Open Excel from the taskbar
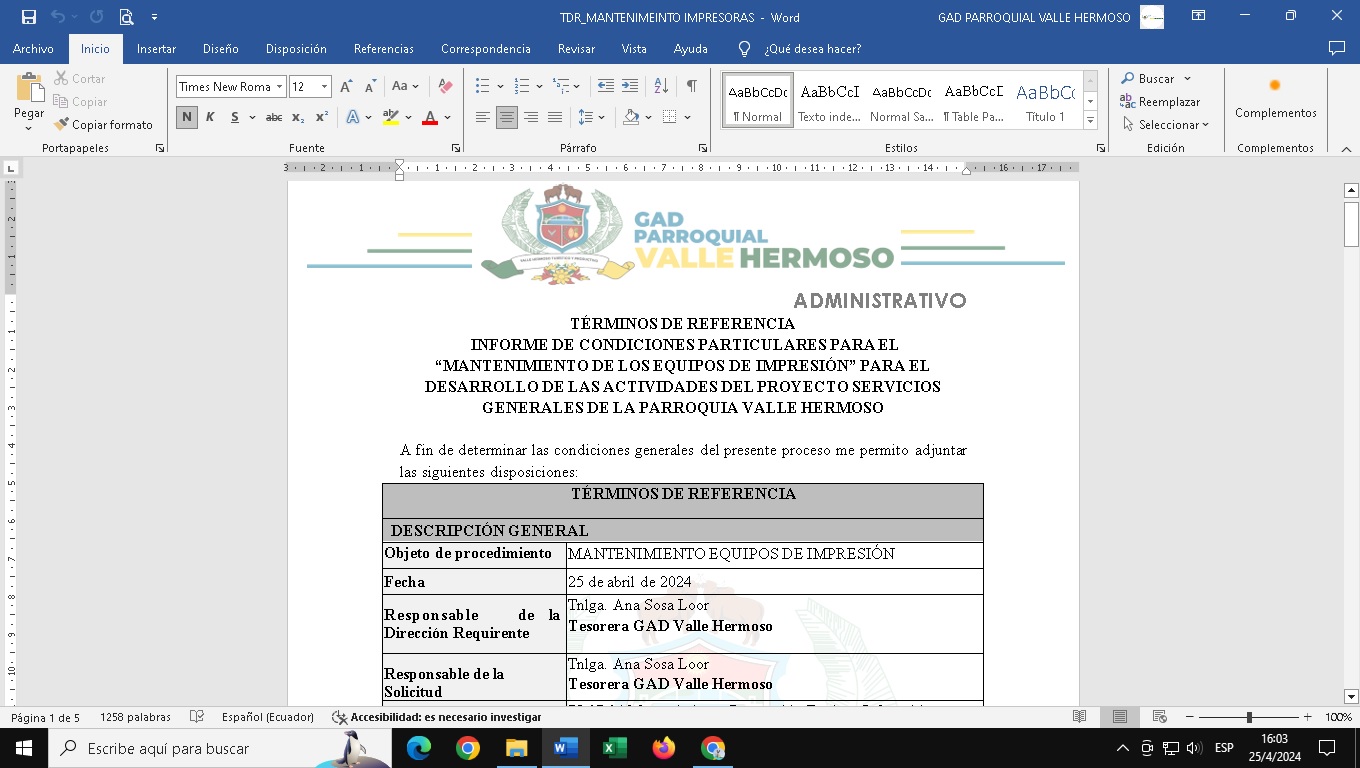 point(614,748)
